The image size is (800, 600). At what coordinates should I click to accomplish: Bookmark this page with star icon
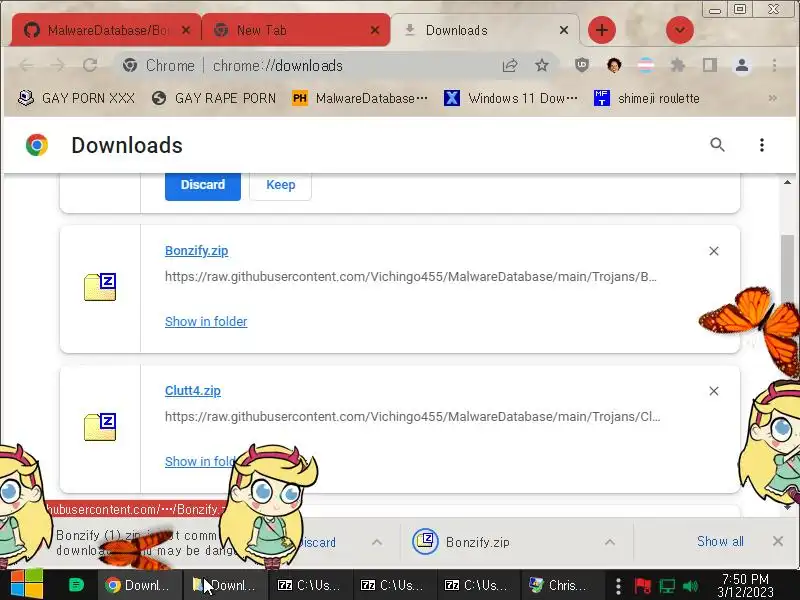point(542,65)
